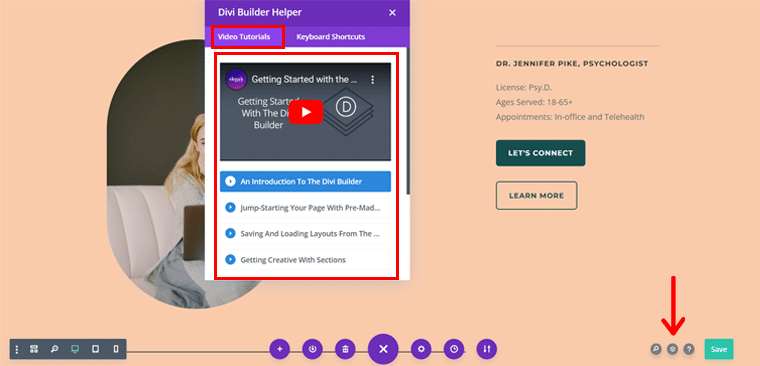Select An Introduction To The Divi Builder
Image resolution: width=760 pixels, height=366 pixels.
(305, 182)
